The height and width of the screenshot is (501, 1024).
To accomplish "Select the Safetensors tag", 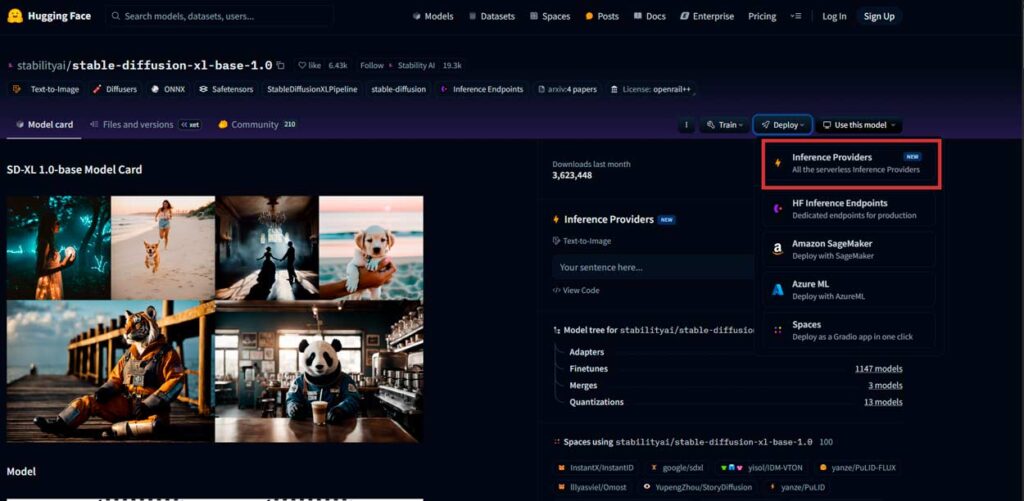I will (x=226, y=89).
